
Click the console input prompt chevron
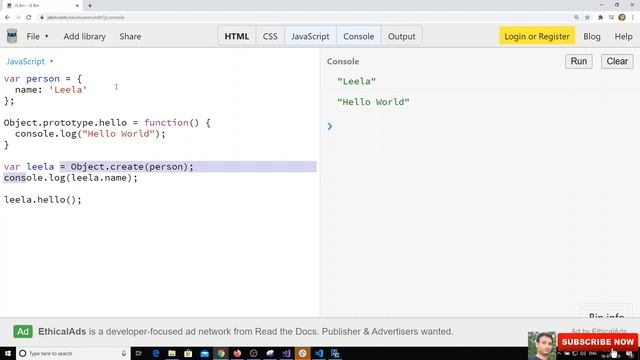pos(330,126)
